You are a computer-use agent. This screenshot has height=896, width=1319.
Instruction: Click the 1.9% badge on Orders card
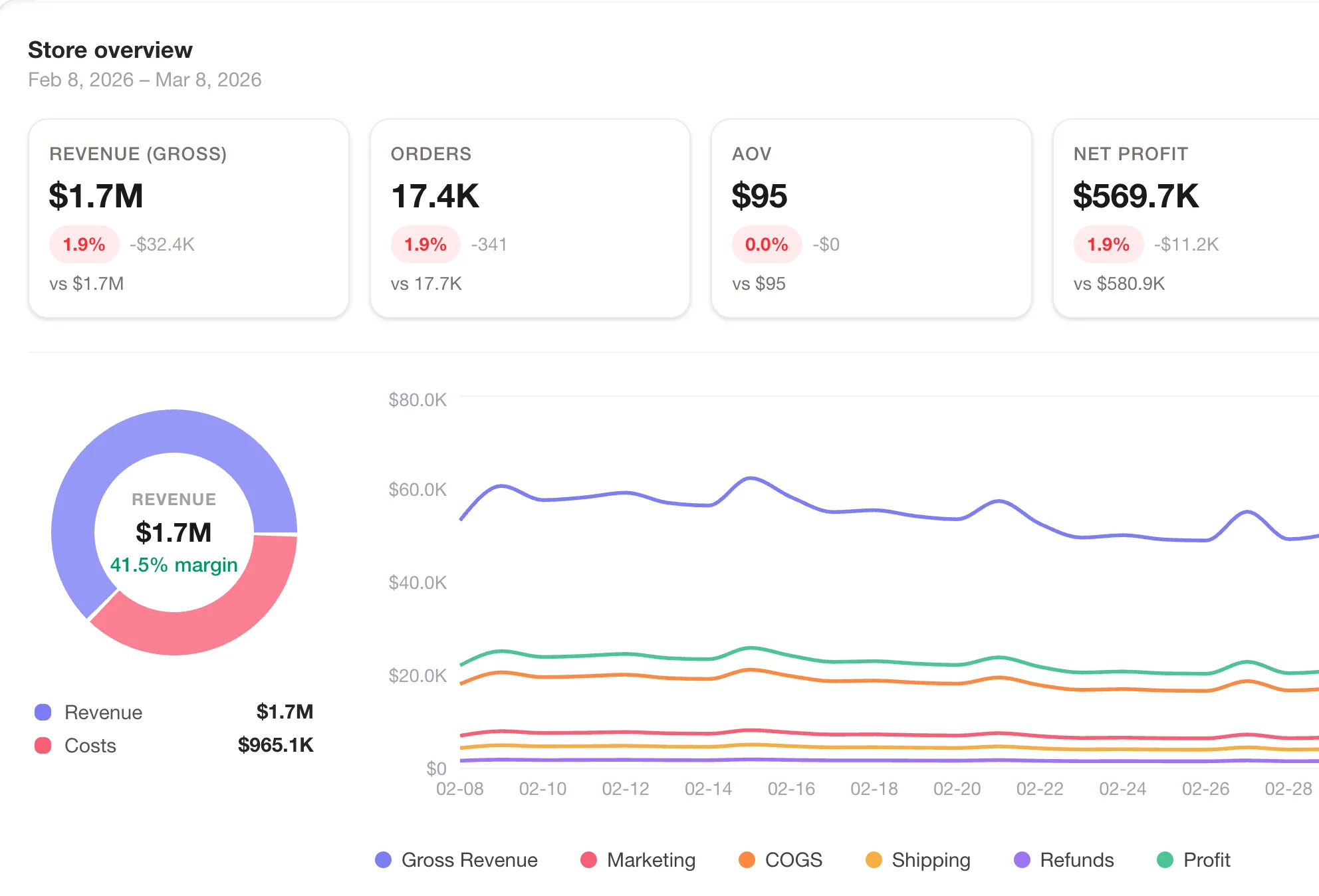(425, 245)
